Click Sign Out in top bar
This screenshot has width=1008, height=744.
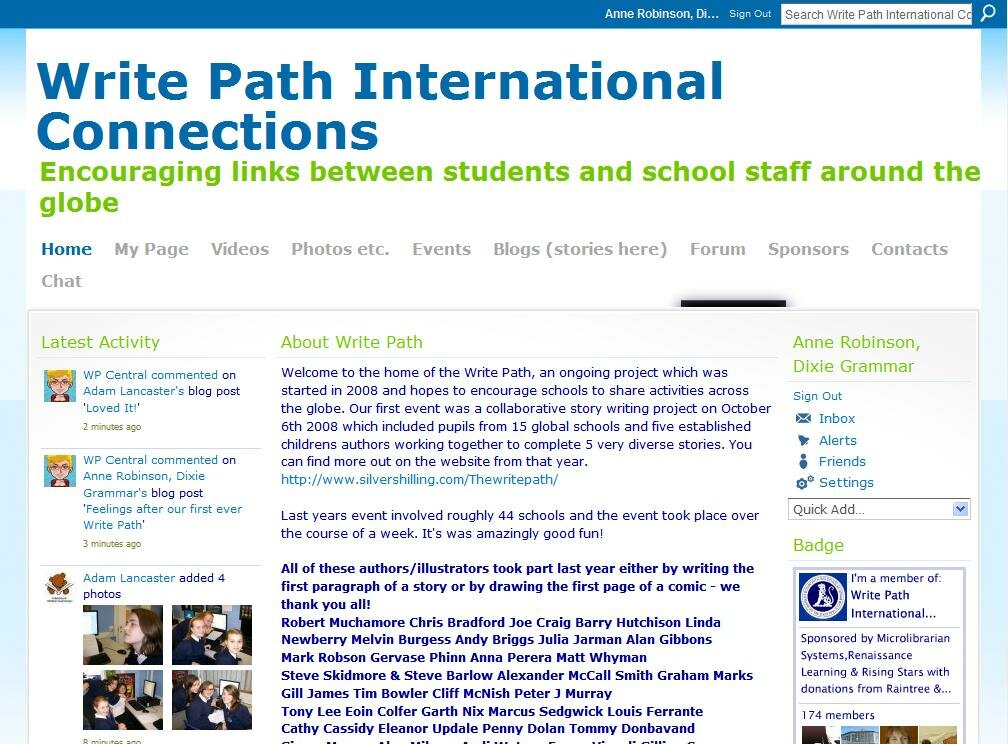tap(750, 14)
